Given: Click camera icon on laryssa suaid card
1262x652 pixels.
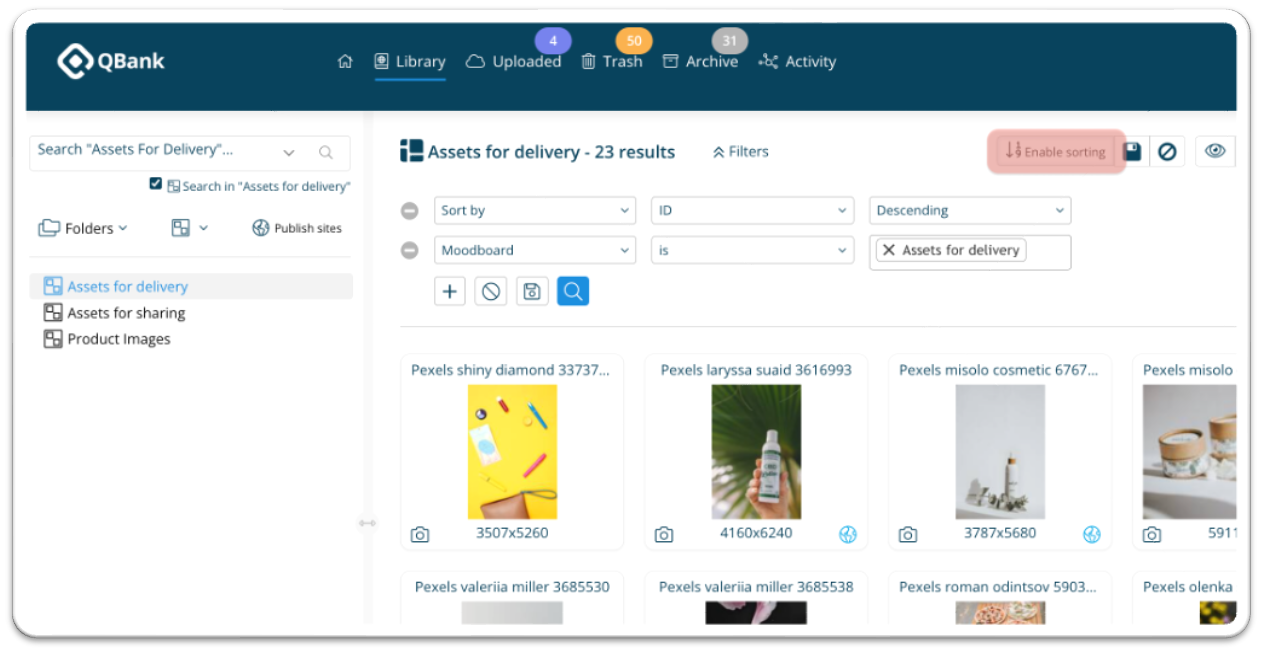Looking at the screenshot, I should coord(664,535).
